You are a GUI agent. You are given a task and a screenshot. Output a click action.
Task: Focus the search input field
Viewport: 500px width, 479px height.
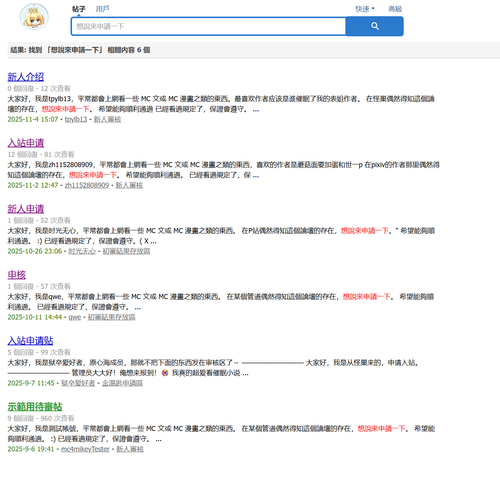[209, 26]
